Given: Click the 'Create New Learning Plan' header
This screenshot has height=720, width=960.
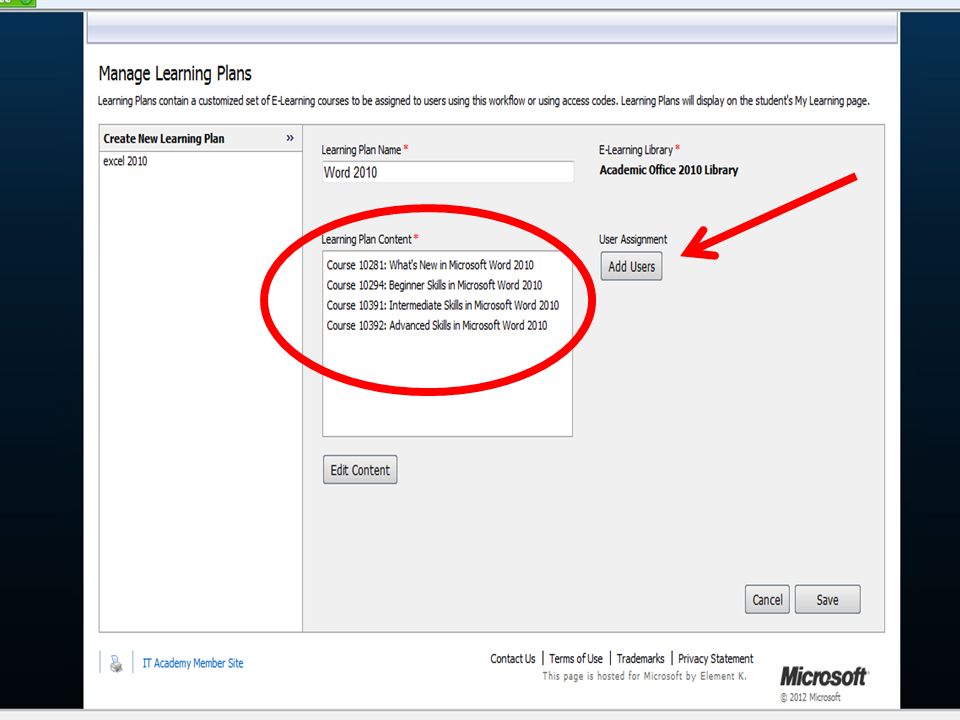Looking at the screenshot, I should click(163, 138).
